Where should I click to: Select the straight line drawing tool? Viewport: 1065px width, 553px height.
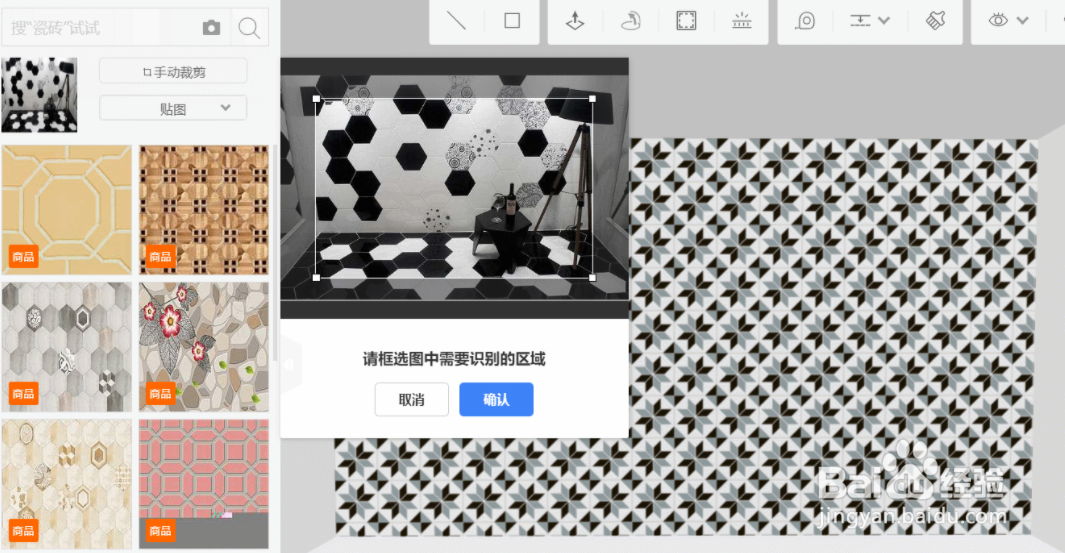point(456,21)
